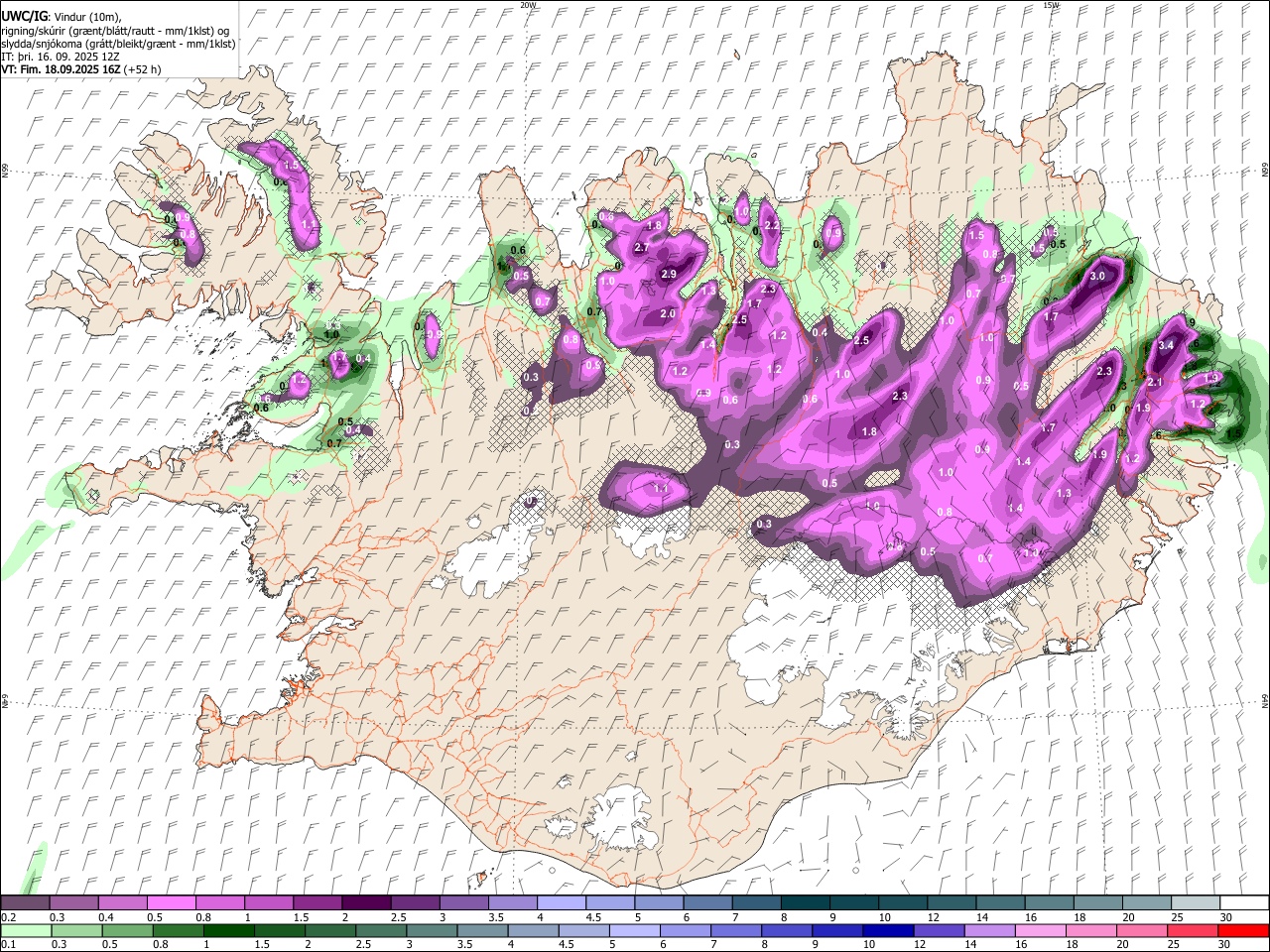Click the 3.0 precipitation value on the map

pyautogui.click(x=1097, y=277)
